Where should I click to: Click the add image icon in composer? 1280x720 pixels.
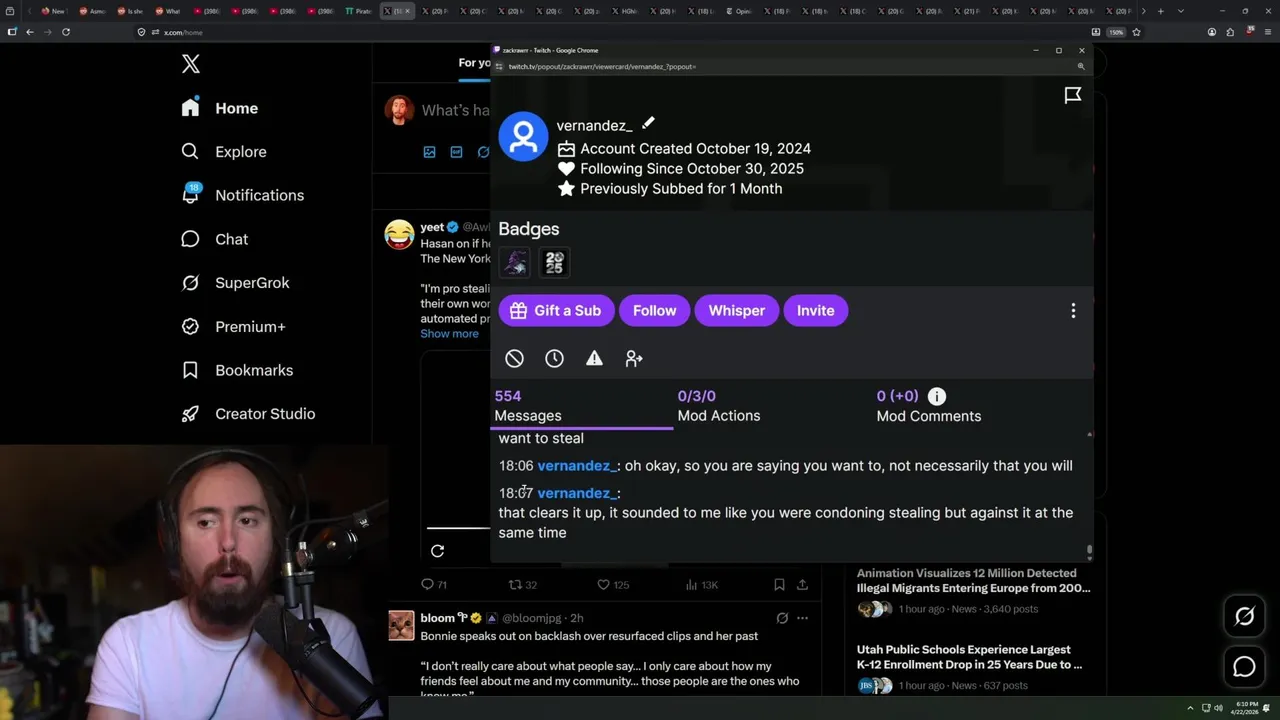coord(429,152)
